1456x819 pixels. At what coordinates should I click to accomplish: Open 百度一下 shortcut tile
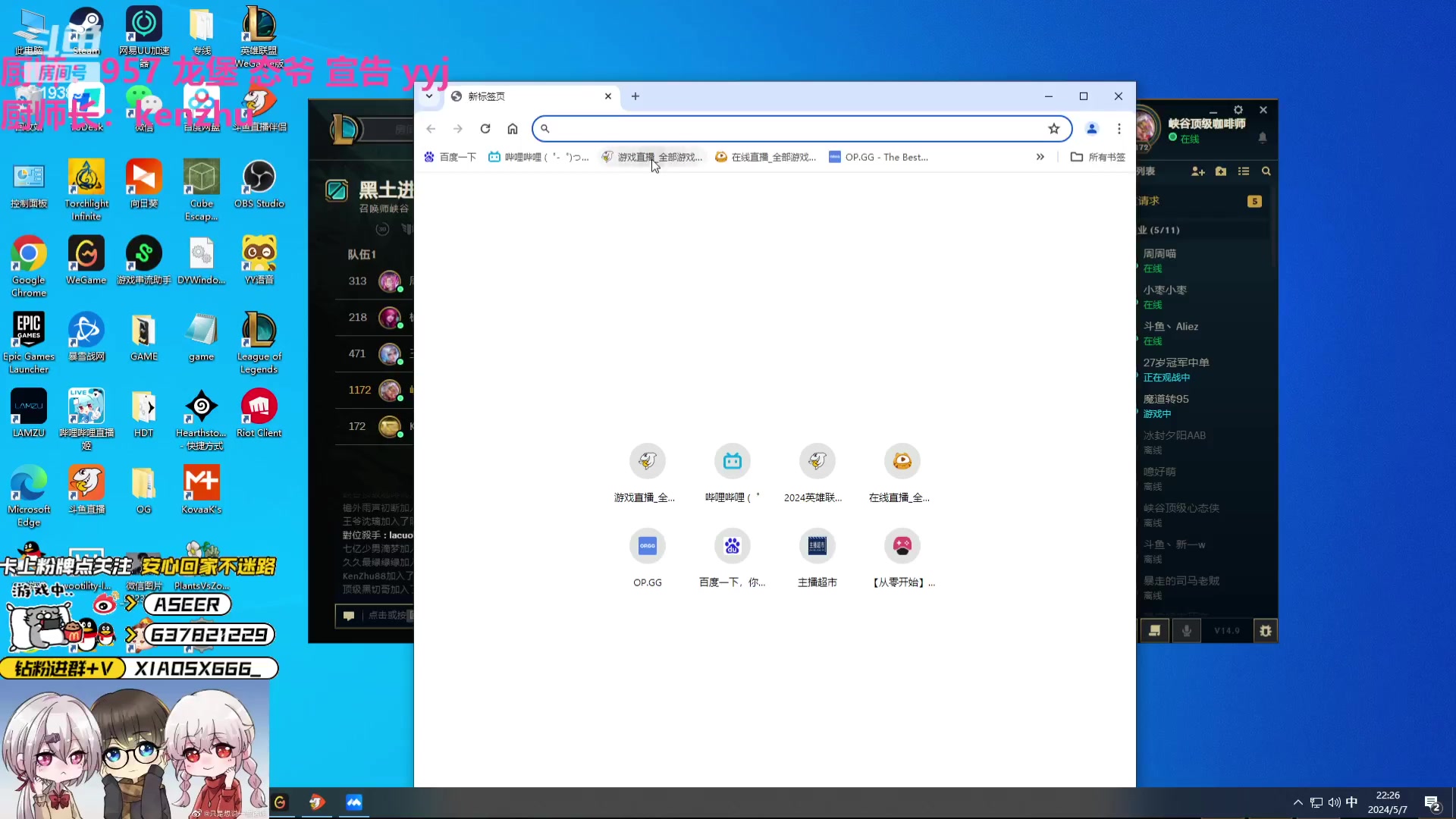pos(732,558)
